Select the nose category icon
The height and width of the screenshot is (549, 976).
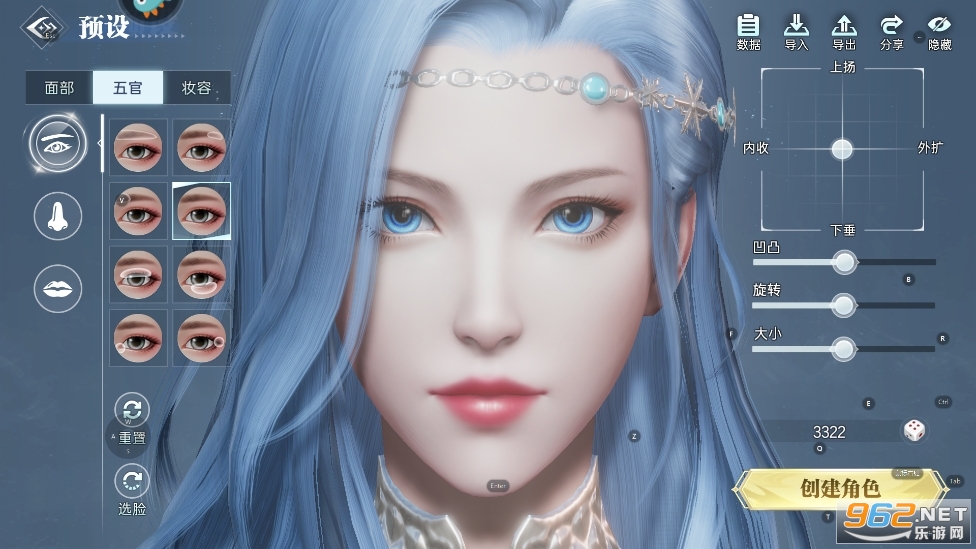59,215
